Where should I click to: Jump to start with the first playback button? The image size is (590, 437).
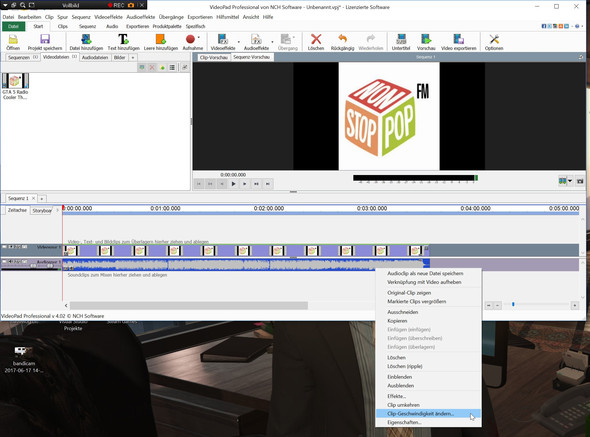click(x=199, y=184)
